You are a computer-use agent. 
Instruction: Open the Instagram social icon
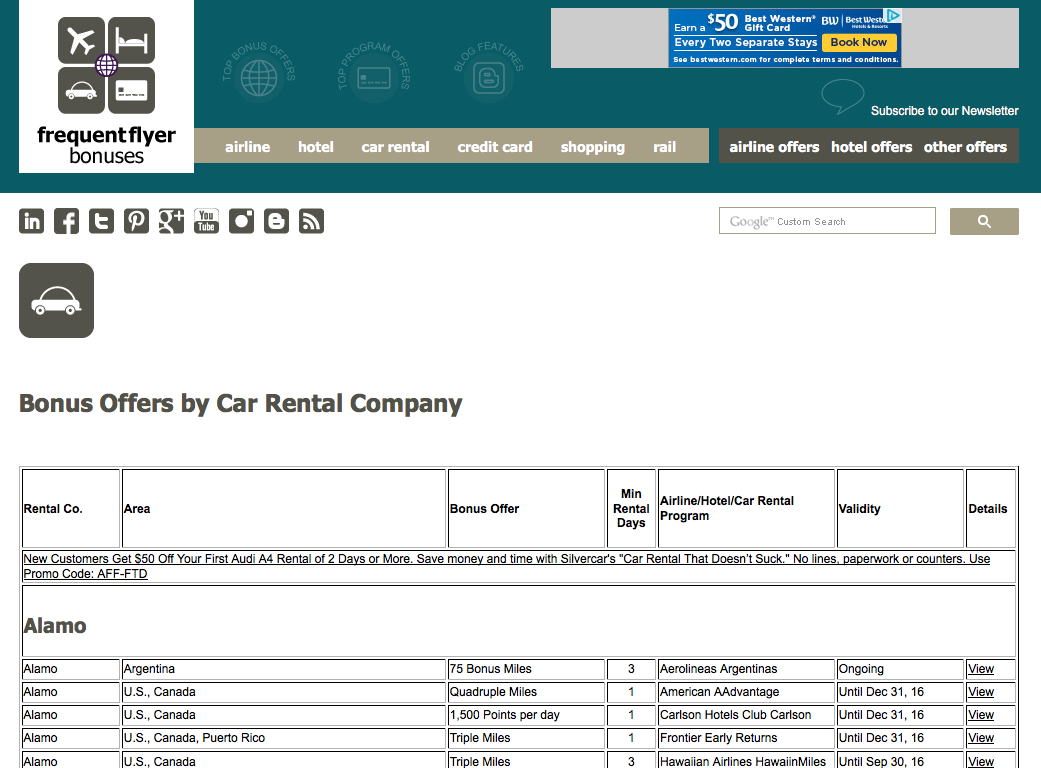tap(242, 221)
